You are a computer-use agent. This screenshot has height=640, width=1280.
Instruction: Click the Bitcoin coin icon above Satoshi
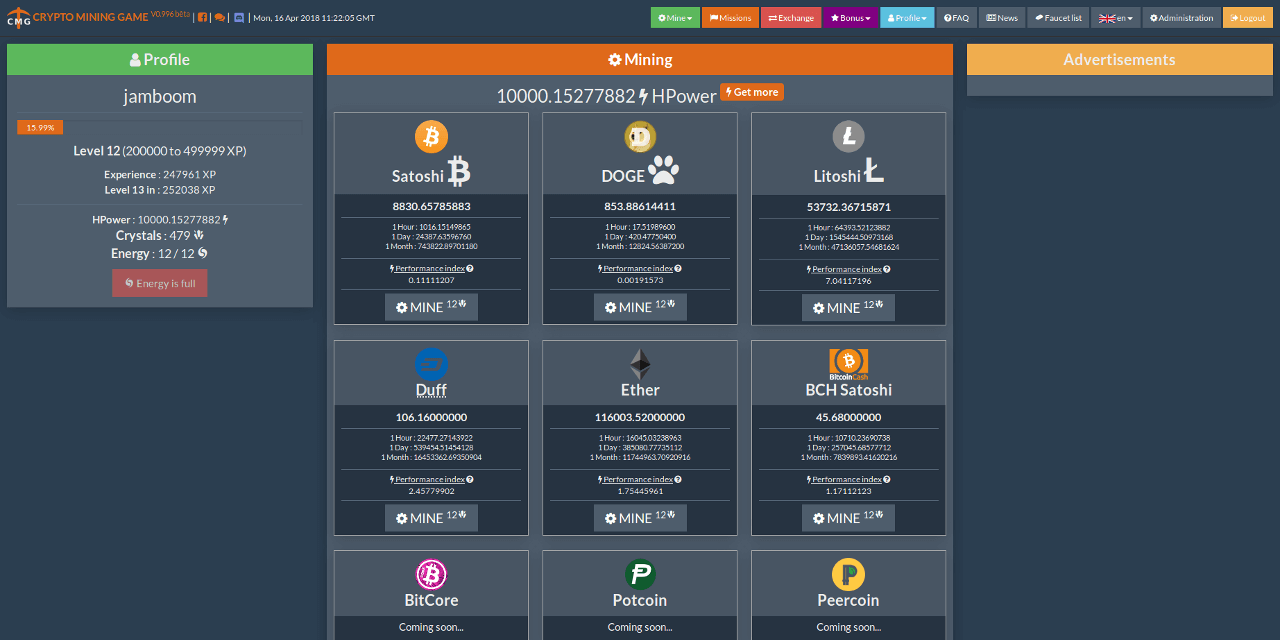431,136
